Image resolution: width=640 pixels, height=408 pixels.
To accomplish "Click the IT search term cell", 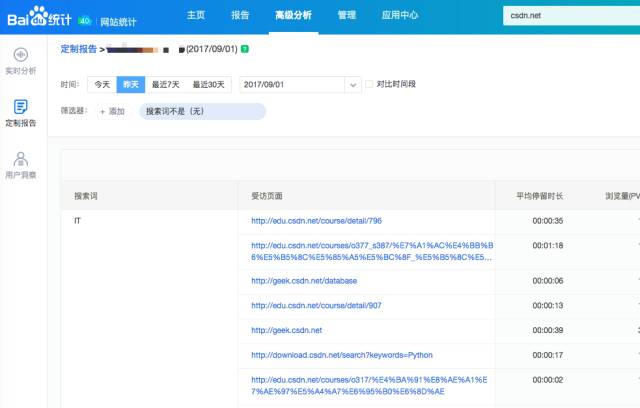I will point(78,221).
